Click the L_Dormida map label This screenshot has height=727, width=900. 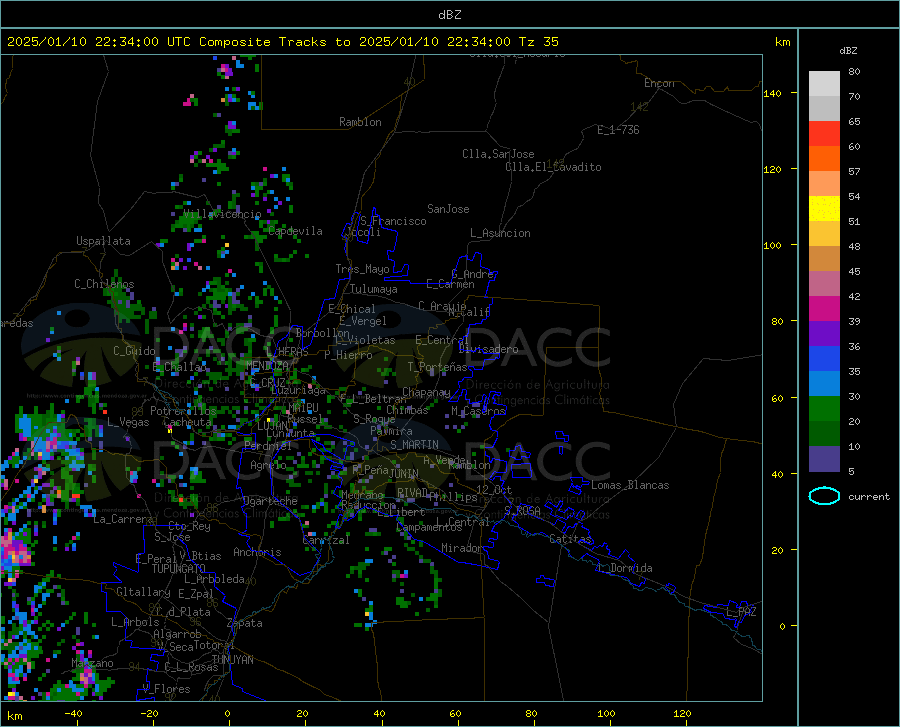tap(626, 568)
